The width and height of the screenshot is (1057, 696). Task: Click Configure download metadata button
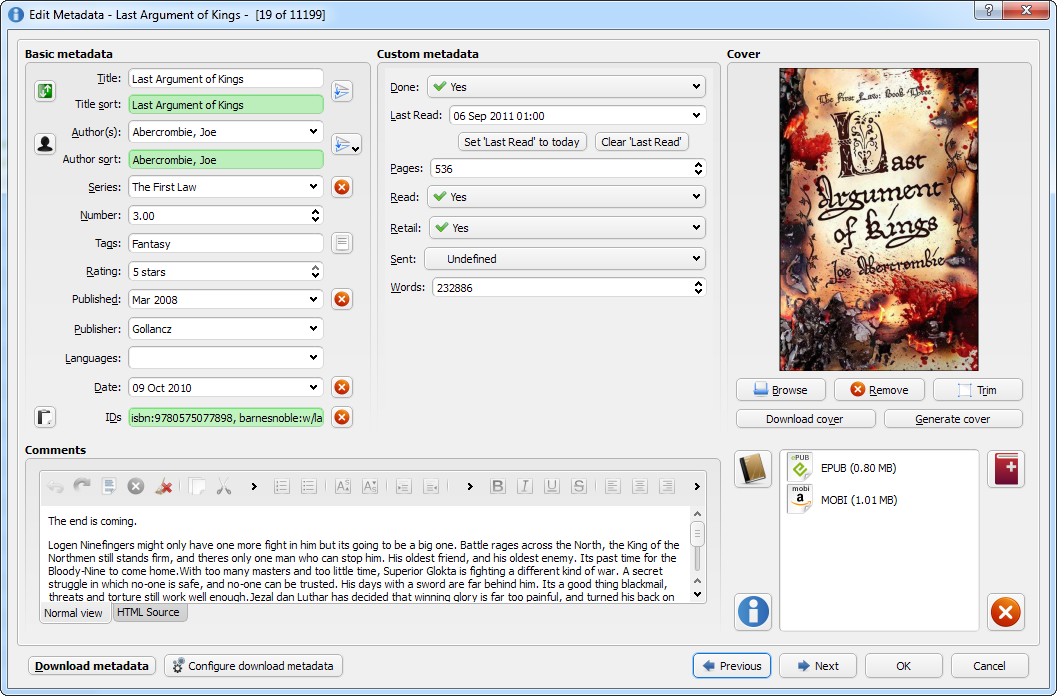(x=253, y=666)
